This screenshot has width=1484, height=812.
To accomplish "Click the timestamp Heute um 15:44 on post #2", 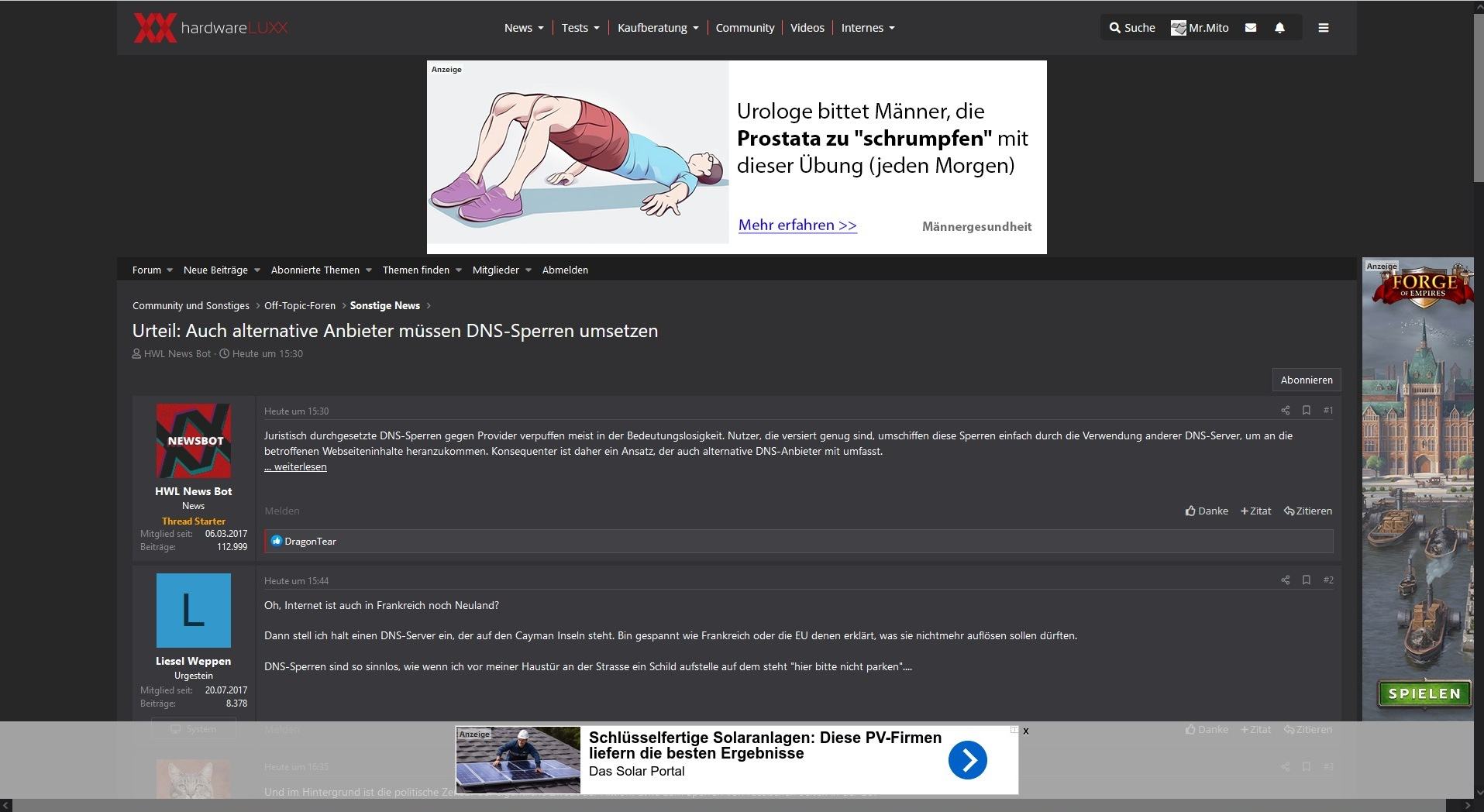I will (x=296, y=580).
